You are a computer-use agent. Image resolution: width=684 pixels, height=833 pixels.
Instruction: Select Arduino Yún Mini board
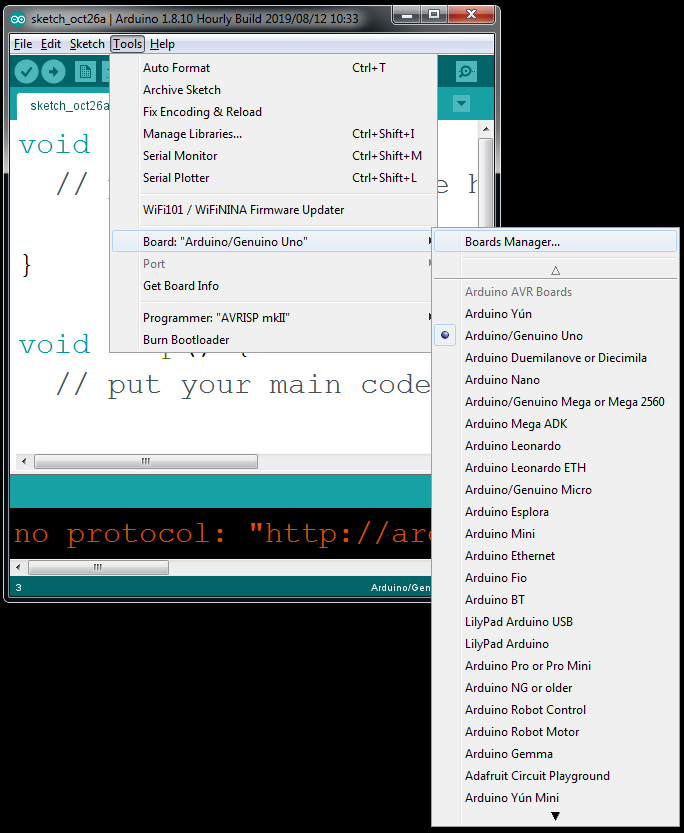tap(557, 798)
